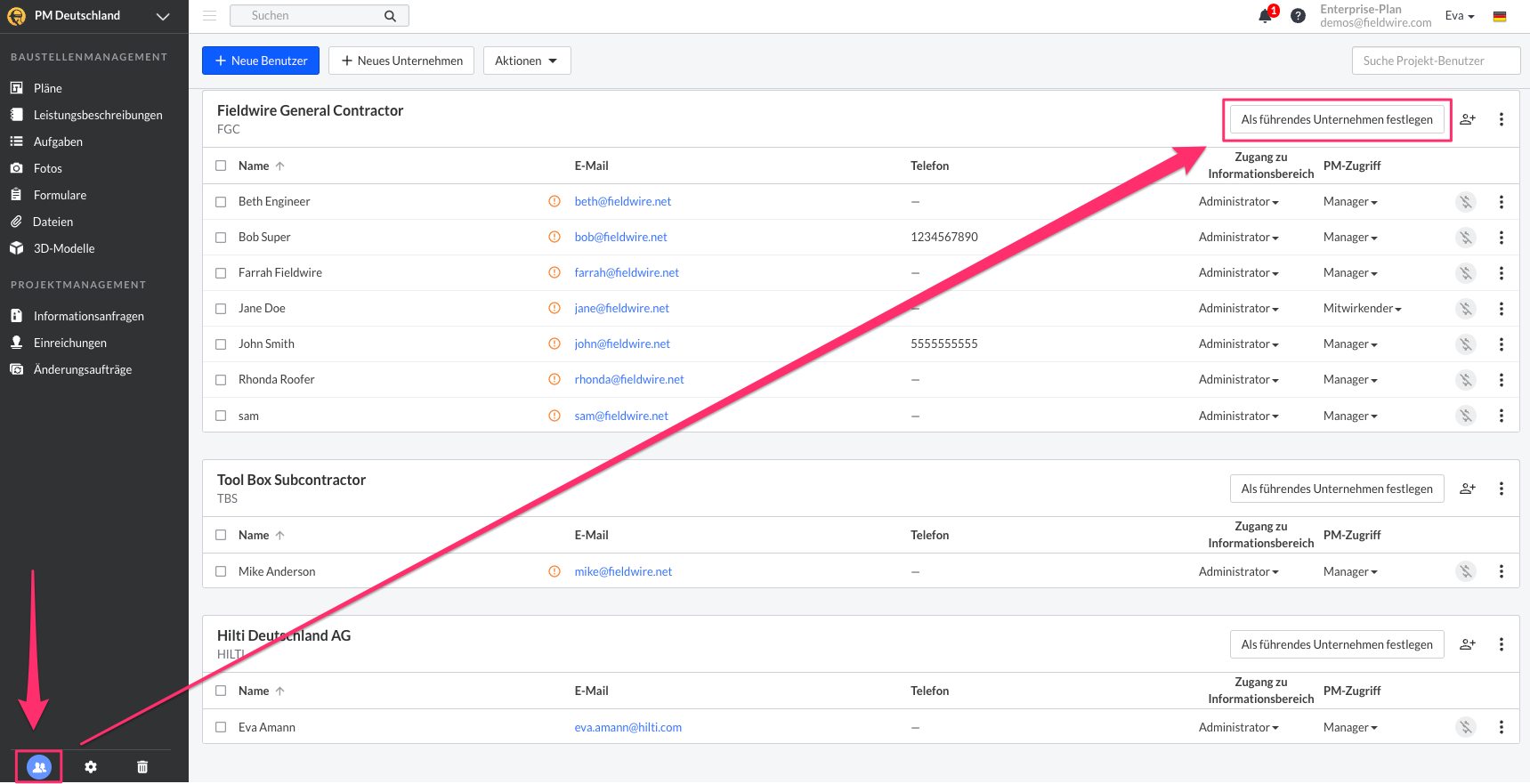Open row menu for Beth Engineer
The image size is (1530, 784).
click(1502, 202)
